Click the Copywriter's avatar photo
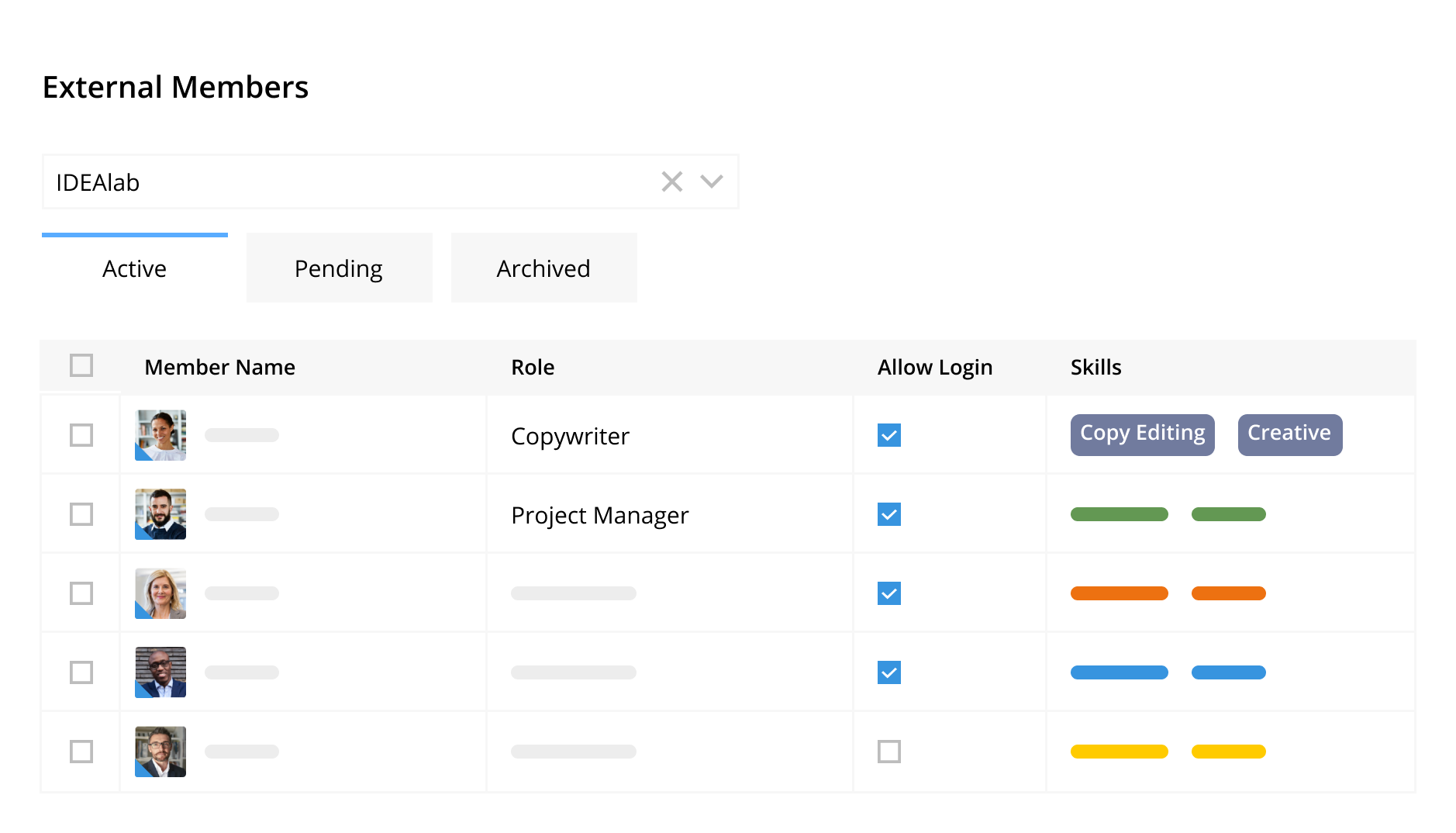The height and width of the screenshot is (833, 1456). pyautogui.click(x=160, y=435)
